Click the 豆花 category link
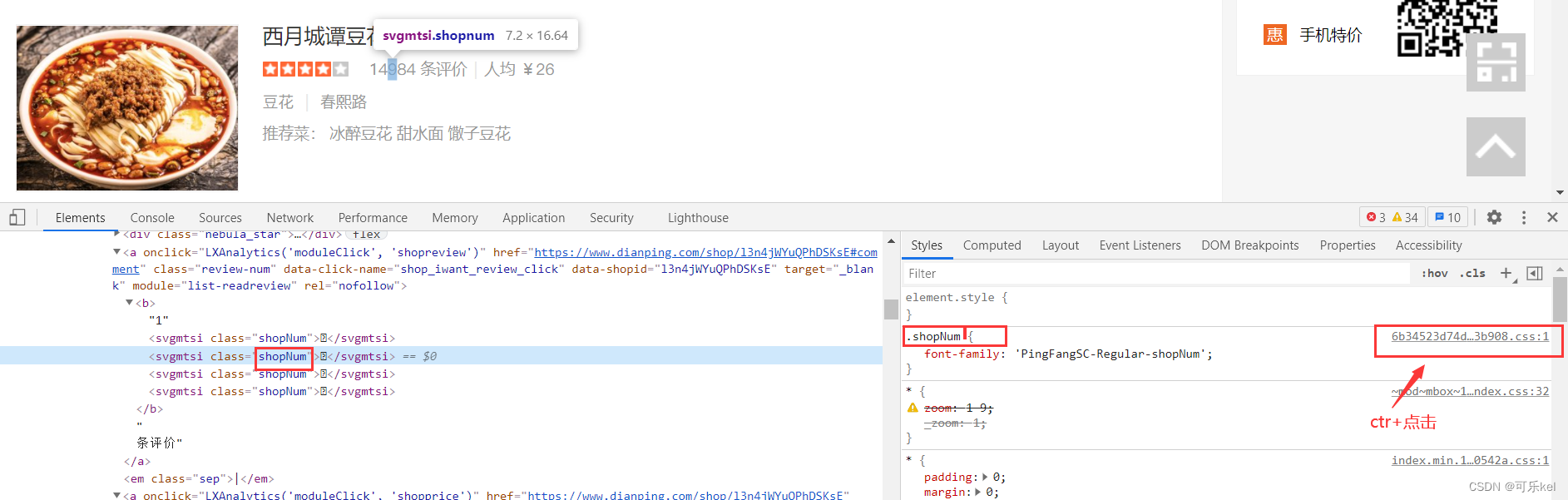This screenshot has height=500, width=1568. click(278, 101)
